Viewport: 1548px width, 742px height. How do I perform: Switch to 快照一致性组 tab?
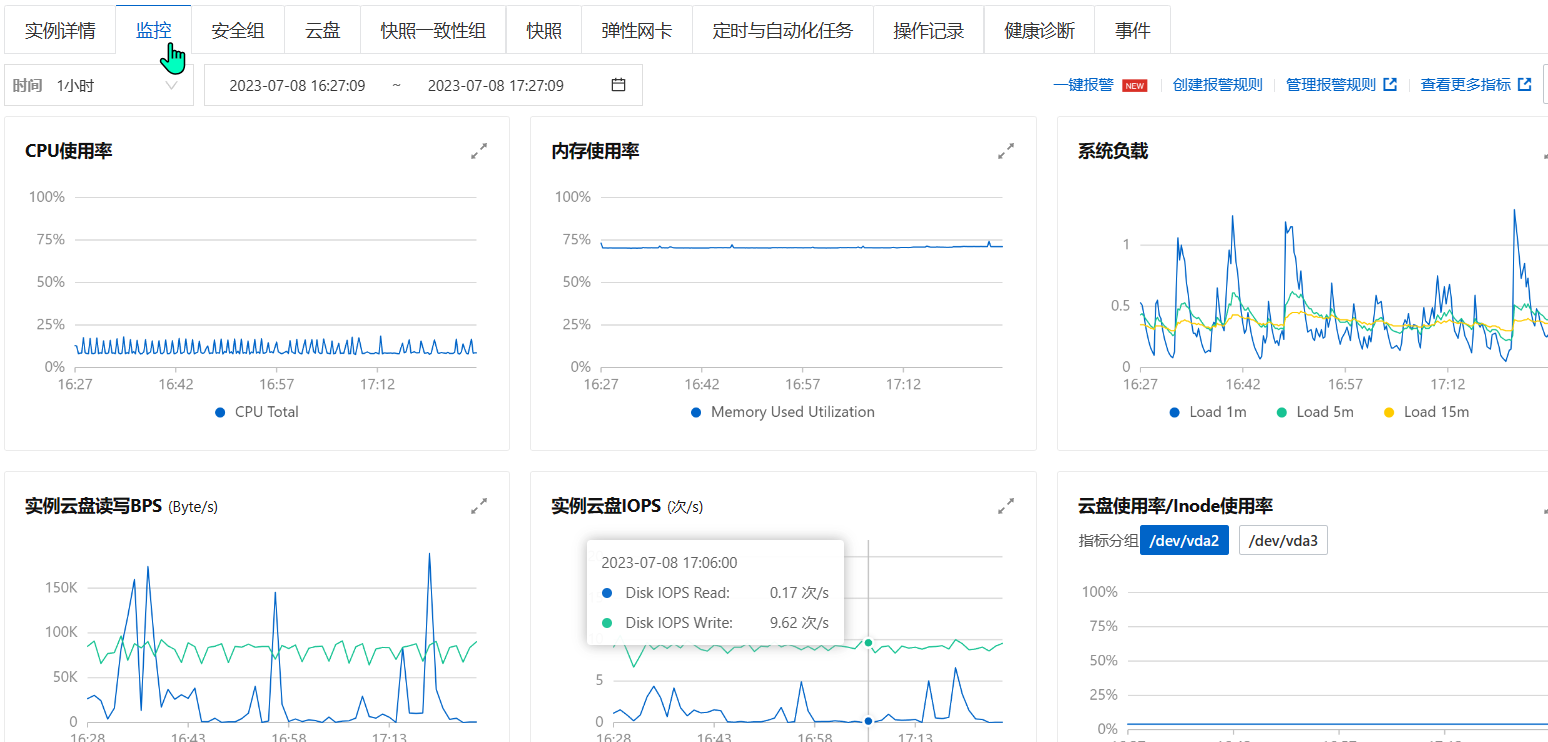pyautogui.click(x=433, y=31)
